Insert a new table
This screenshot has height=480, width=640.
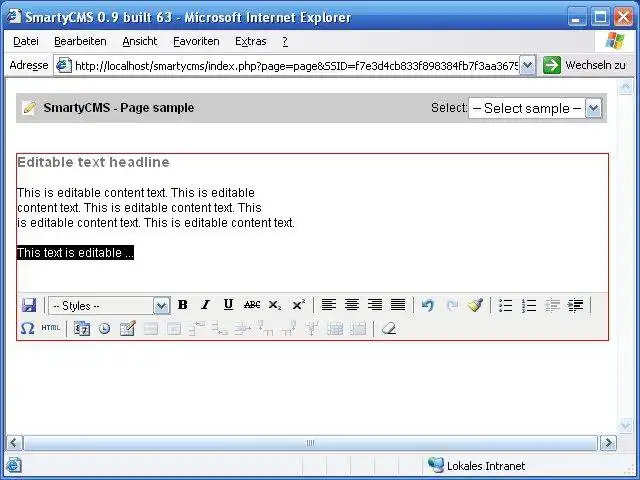tap(127, 328)
